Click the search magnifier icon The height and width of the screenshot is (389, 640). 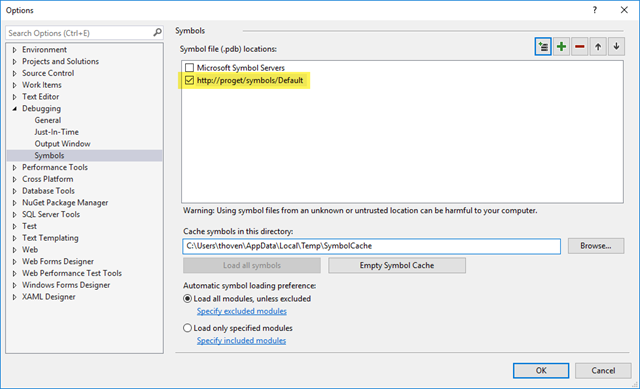(157, 32)
